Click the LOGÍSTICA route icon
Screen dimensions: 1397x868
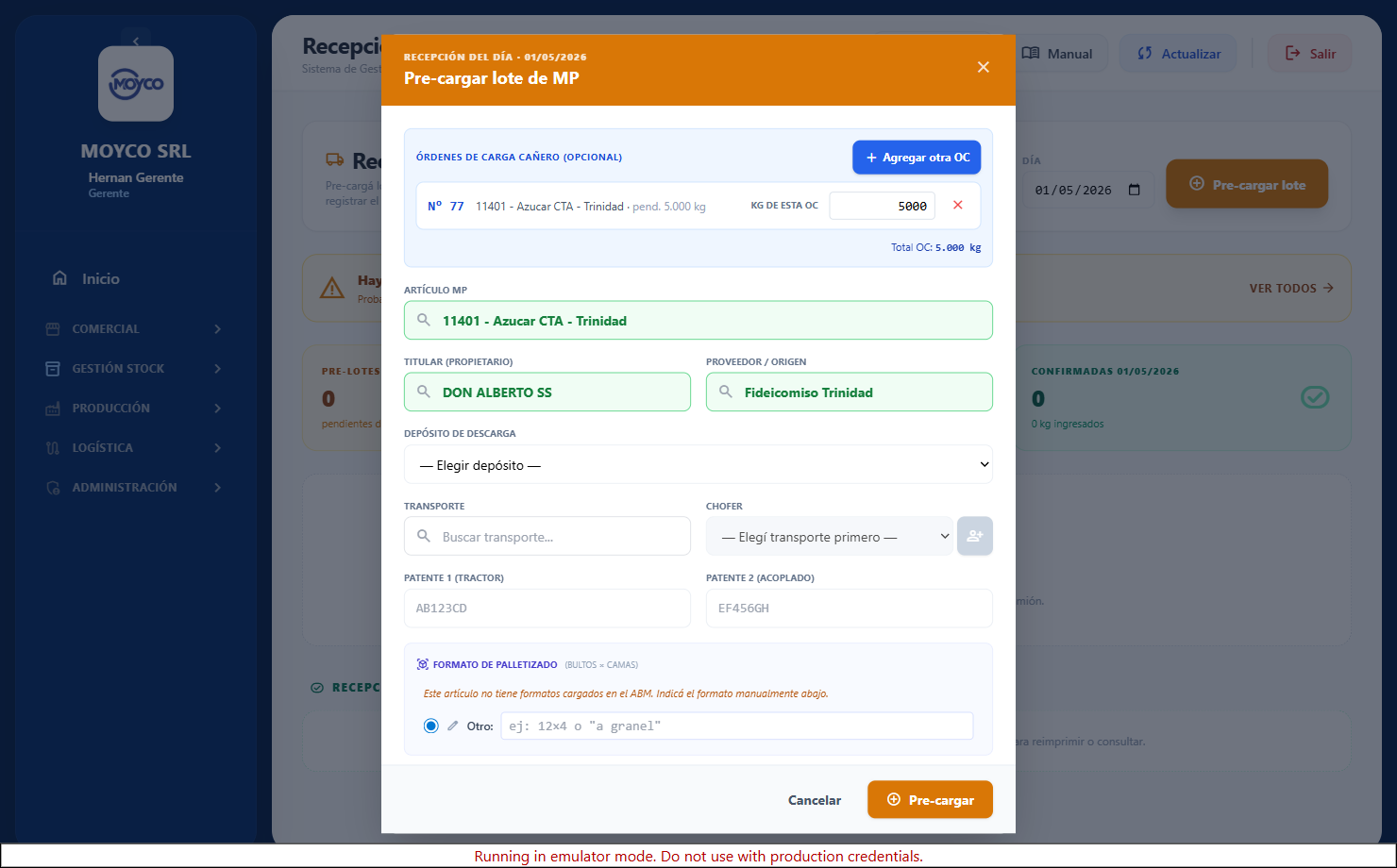coord(53,447)
